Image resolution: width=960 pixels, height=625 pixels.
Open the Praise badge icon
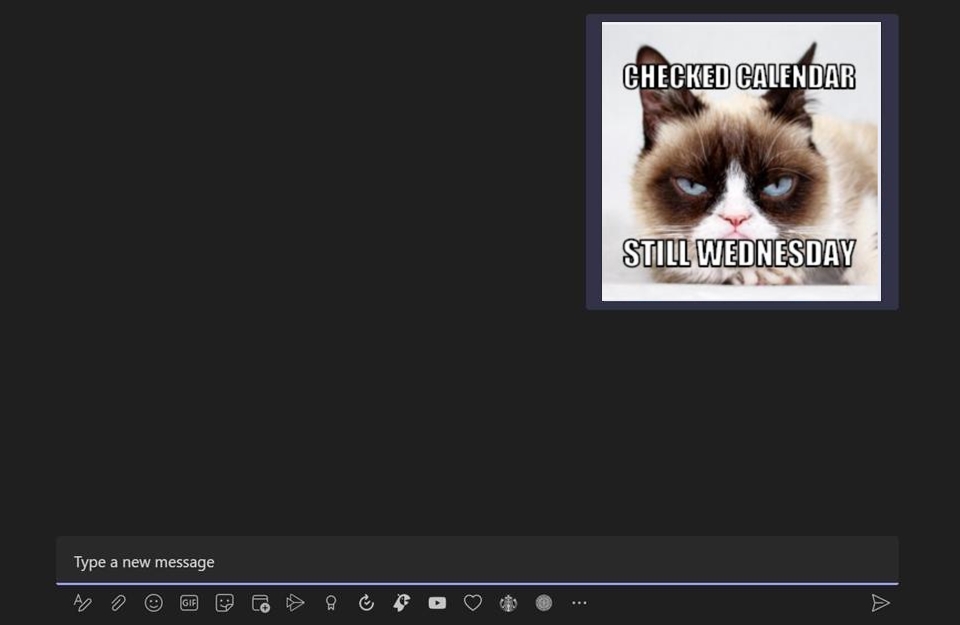coord(331,603)
